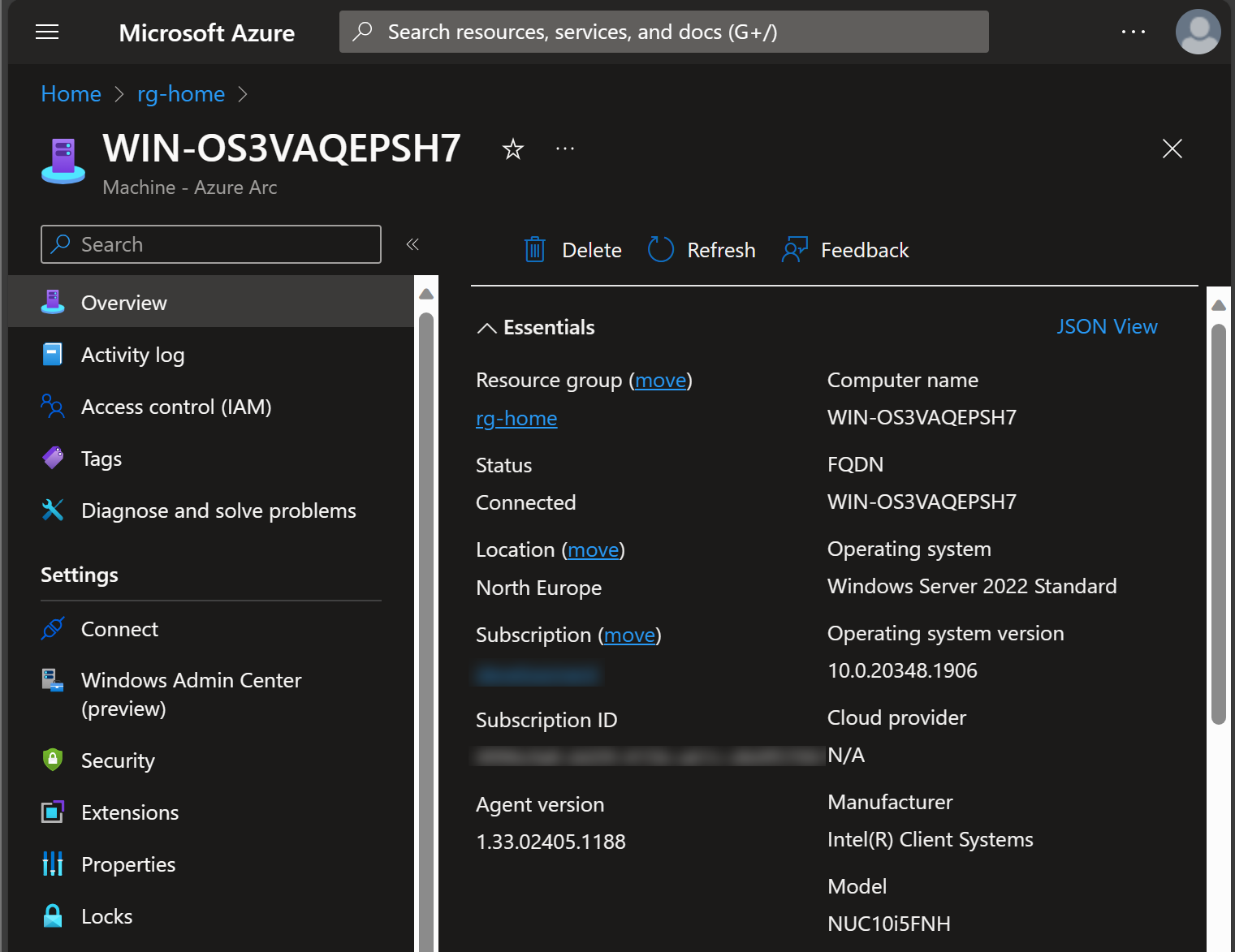The width and height of the screenshot is (1235, 952).
Task: Open the Overview menu item
Action: coord(211,302)
